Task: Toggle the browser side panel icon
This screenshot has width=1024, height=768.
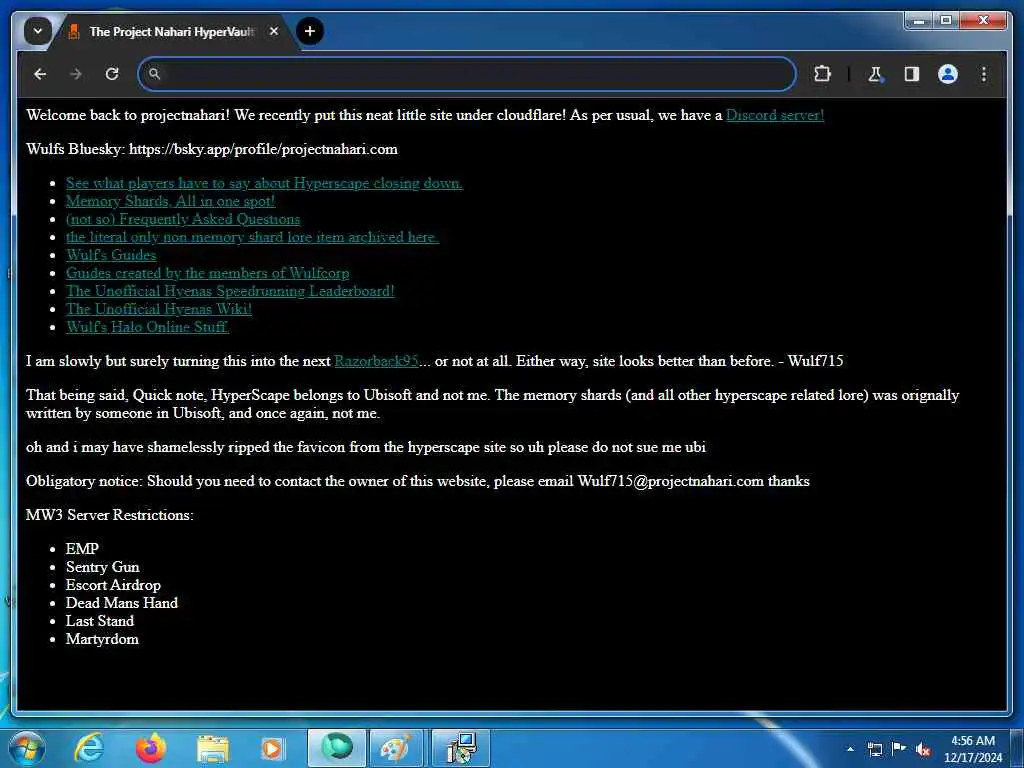Action: [912, 74]
